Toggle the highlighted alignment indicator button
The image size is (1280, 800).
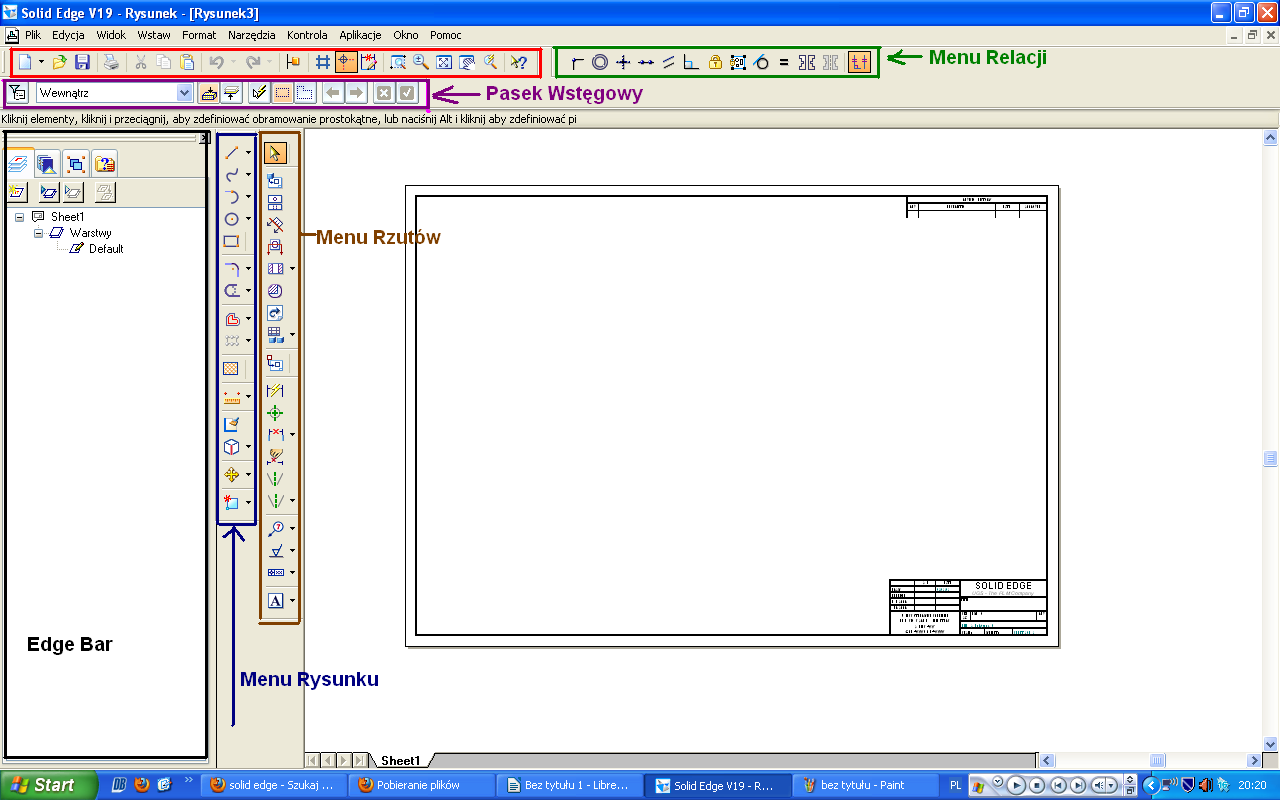coord(346,62)
